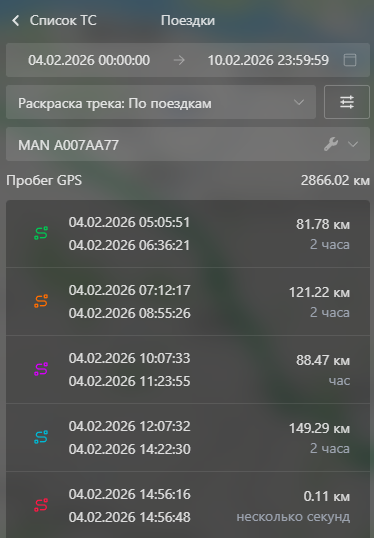Click the 0.11 км distance value

[327, 496]
